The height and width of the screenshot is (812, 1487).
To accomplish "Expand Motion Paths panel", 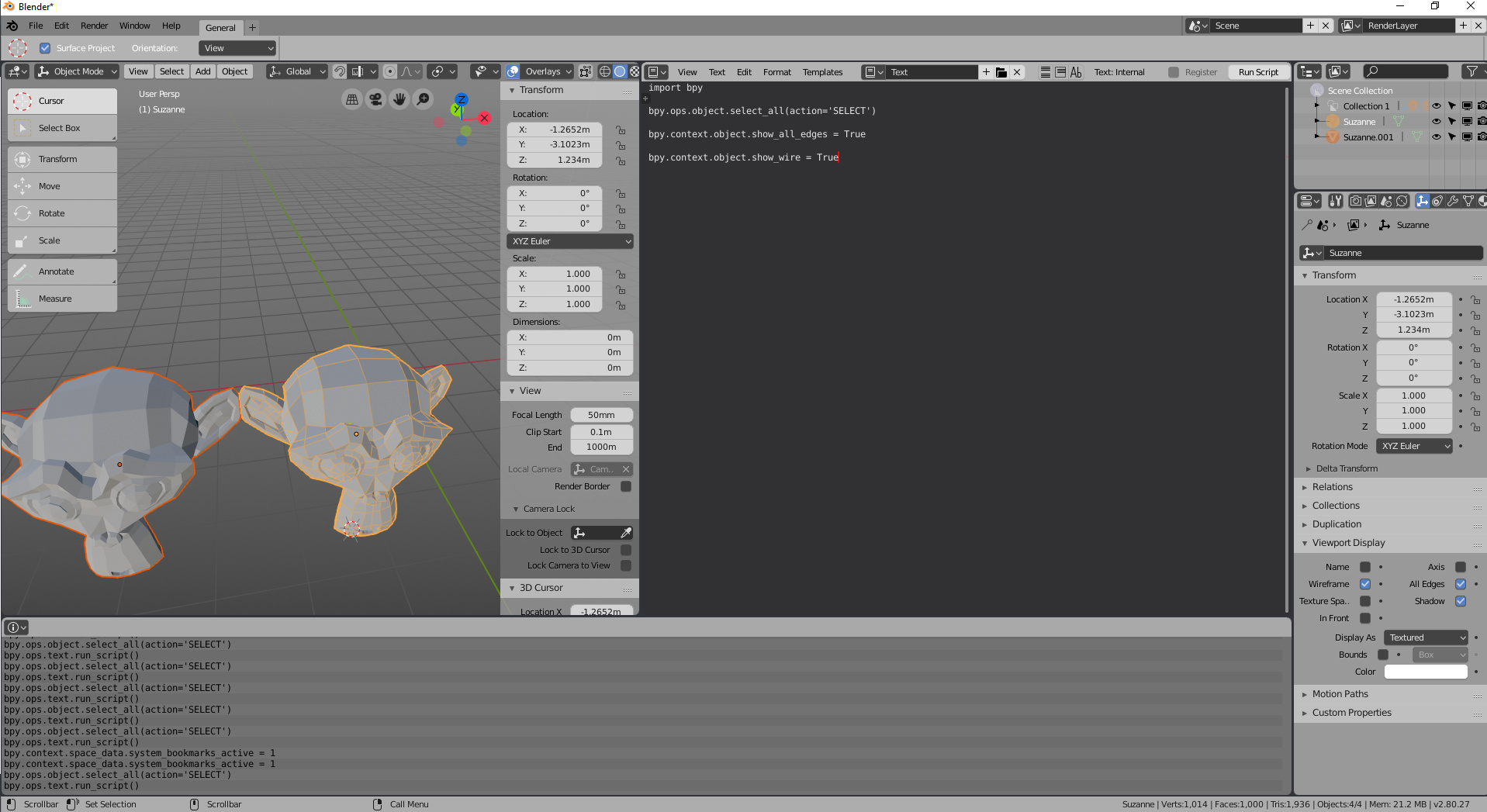I will (x=1340, y=694).
